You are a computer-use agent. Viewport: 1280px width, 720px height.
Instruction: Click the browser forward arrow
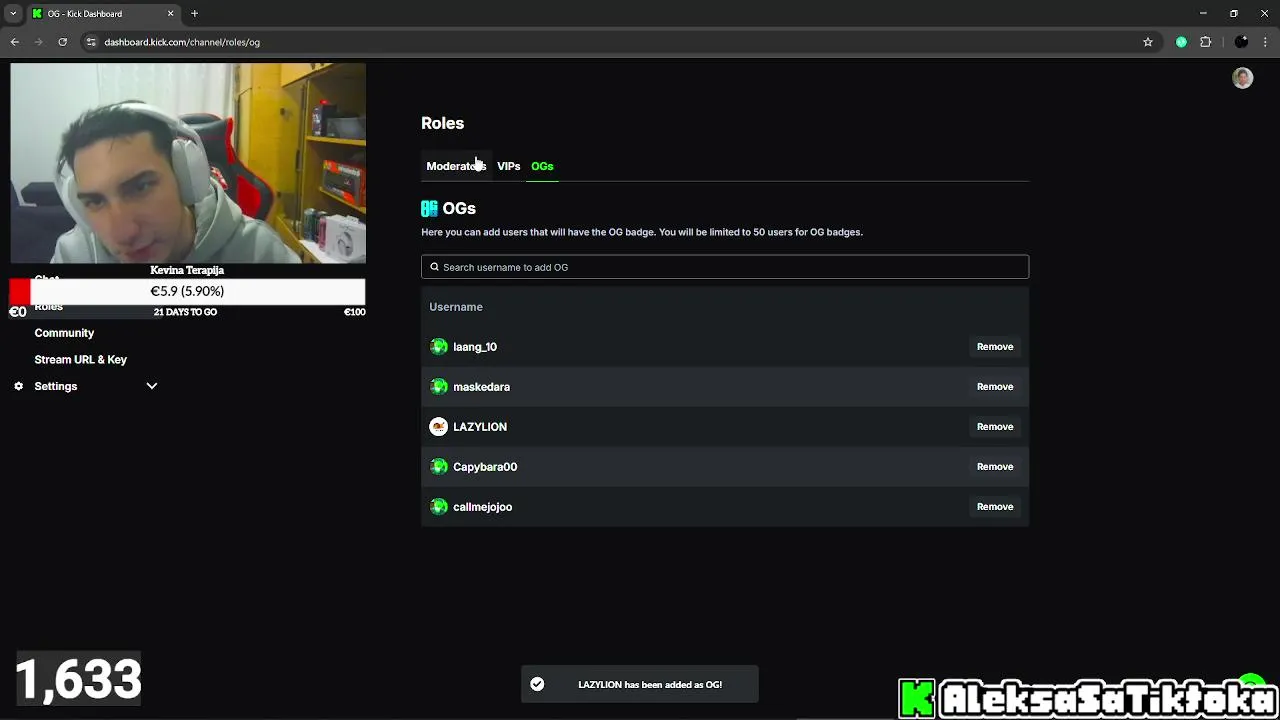39,42
